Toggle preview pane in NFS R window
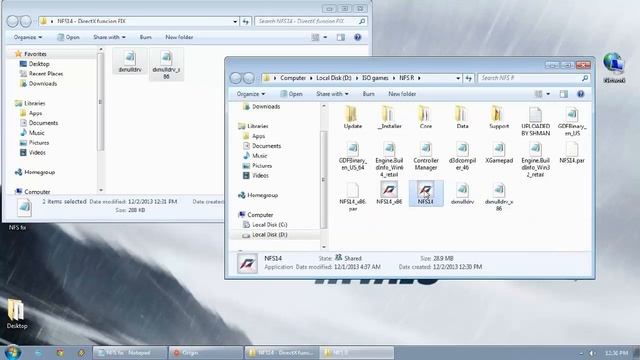640x360 pixels. [564, 94]
